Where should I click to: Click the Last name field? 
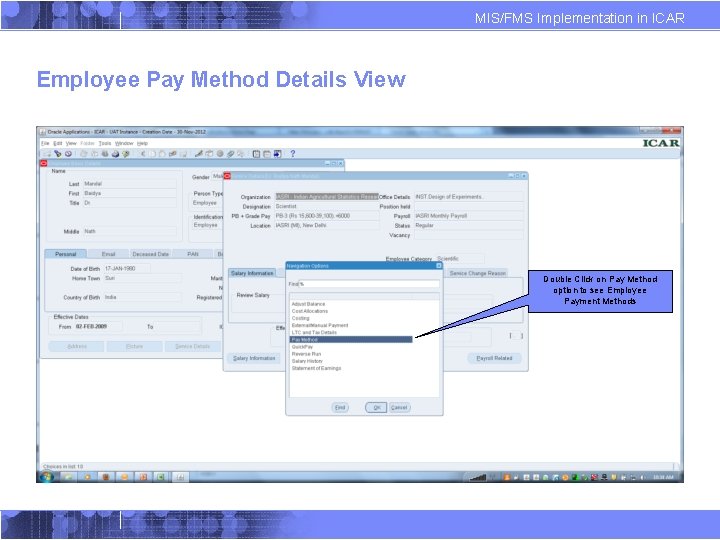(x=129, y=184)
